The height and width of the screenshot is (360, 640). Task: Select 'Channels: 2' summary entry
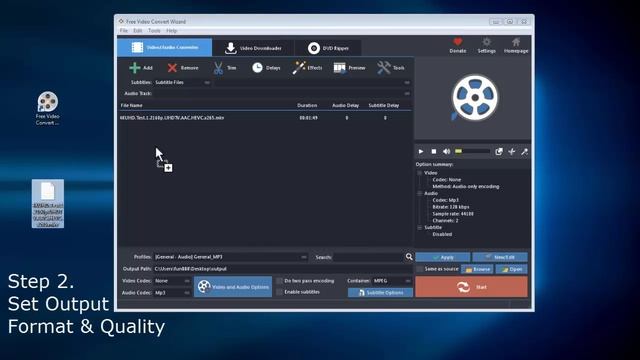click(445, 220)
